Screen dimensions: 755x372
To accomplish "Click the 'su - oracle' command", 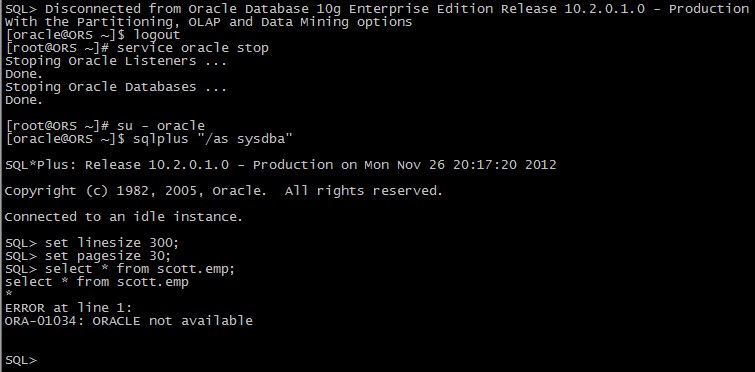I will pos(161,126).
